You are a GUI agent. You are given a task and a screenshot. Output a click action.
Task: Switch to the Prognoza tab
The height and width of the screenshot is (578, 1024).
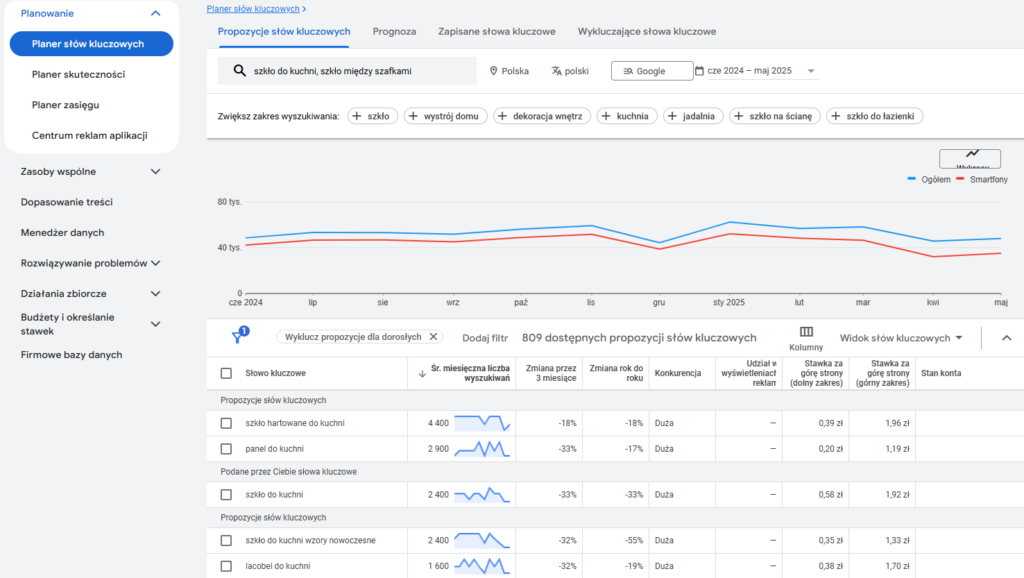(394, 31)
